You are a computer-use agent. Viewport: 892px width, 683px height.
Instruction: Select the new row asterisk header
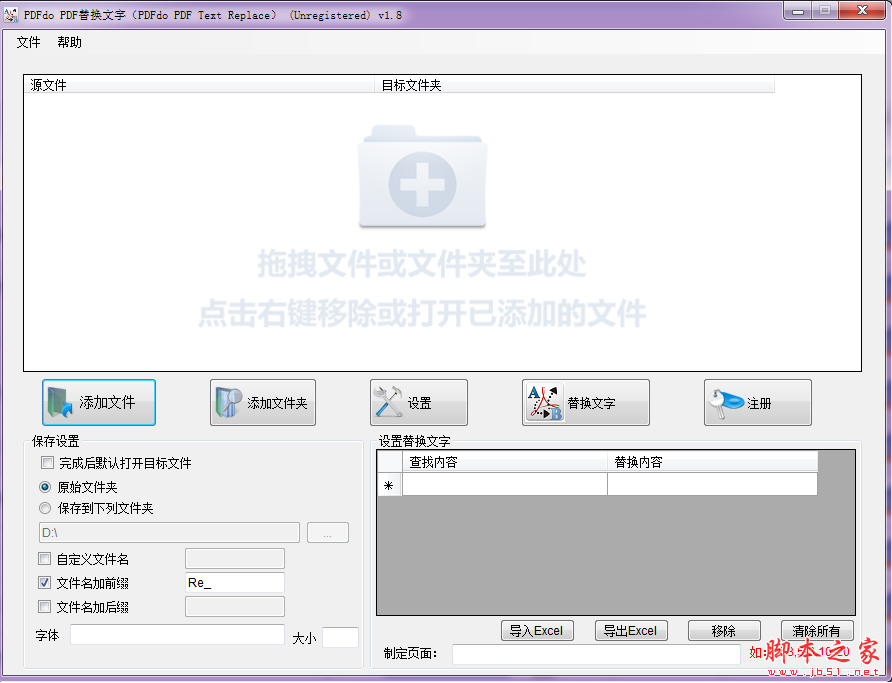point(389,485)
